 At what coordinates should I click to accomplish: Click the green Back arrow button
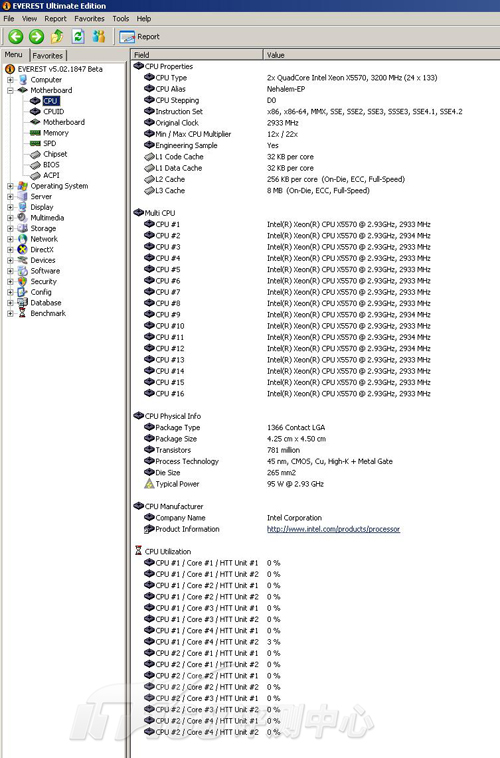[16, 36]
